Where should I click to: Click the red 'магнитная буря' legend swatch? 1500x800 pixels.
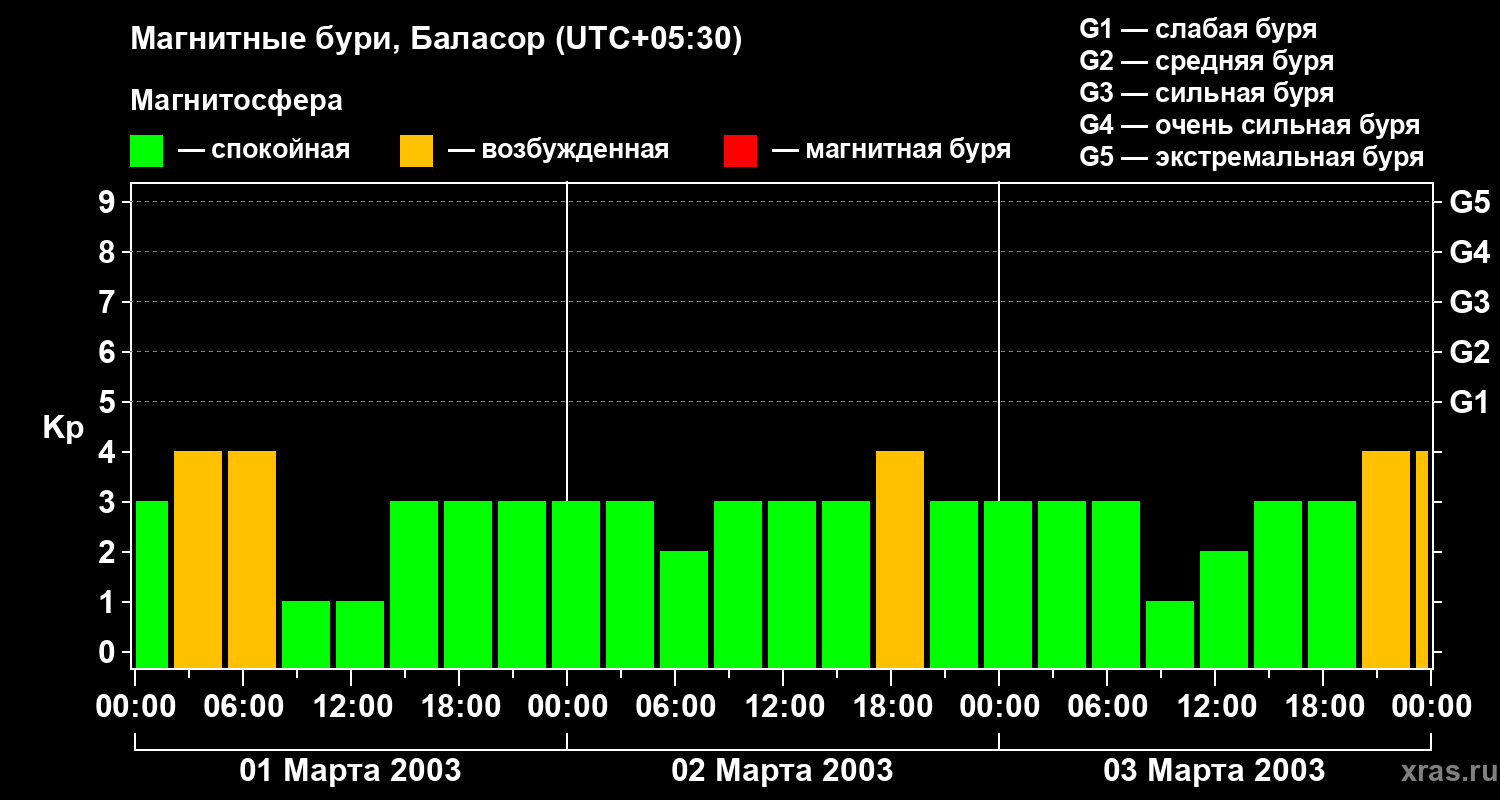pyautogui.click(x=740, y=151)
